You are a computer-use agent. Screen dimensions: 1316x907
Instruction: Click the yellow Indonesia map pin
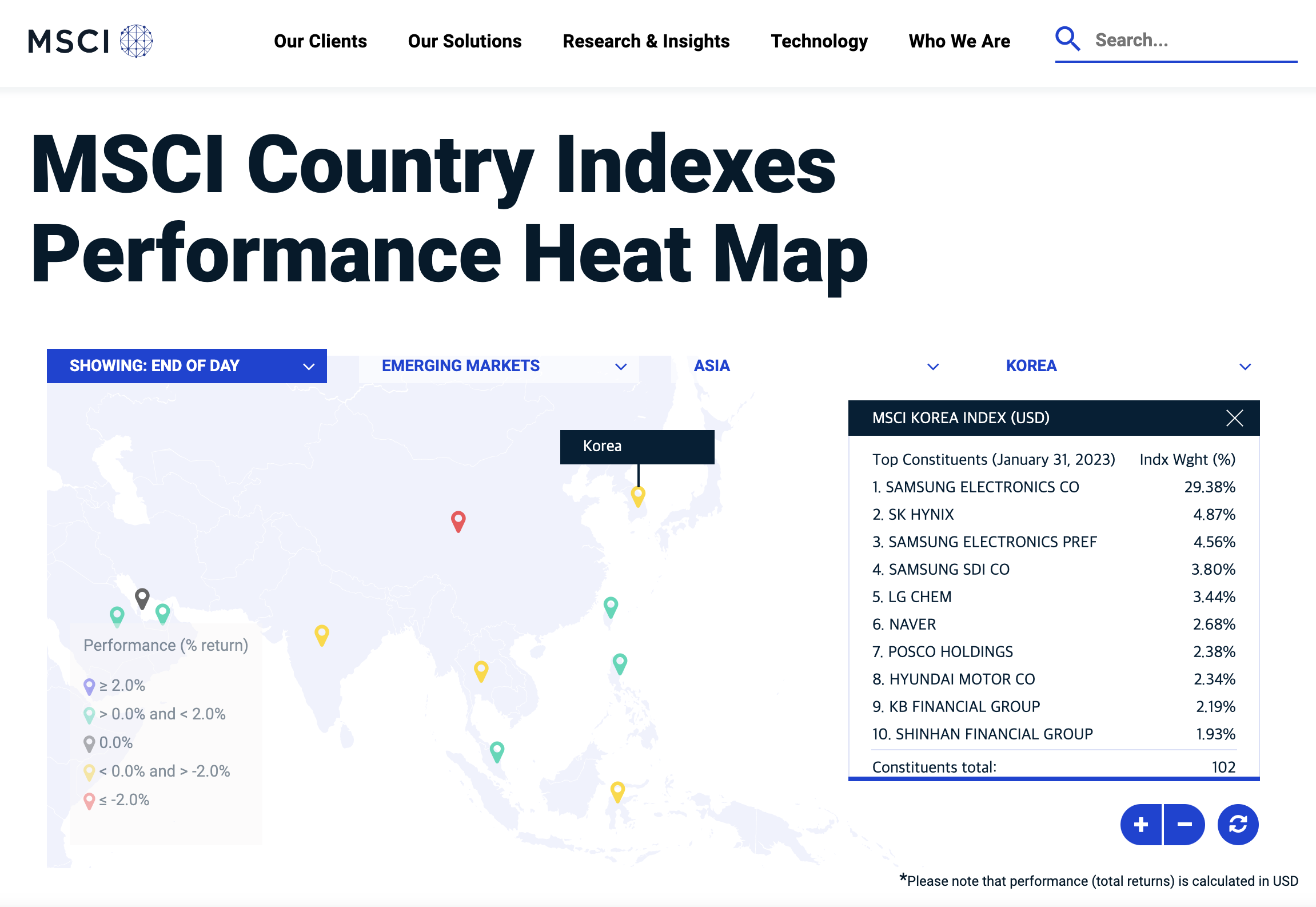point(617,791)
